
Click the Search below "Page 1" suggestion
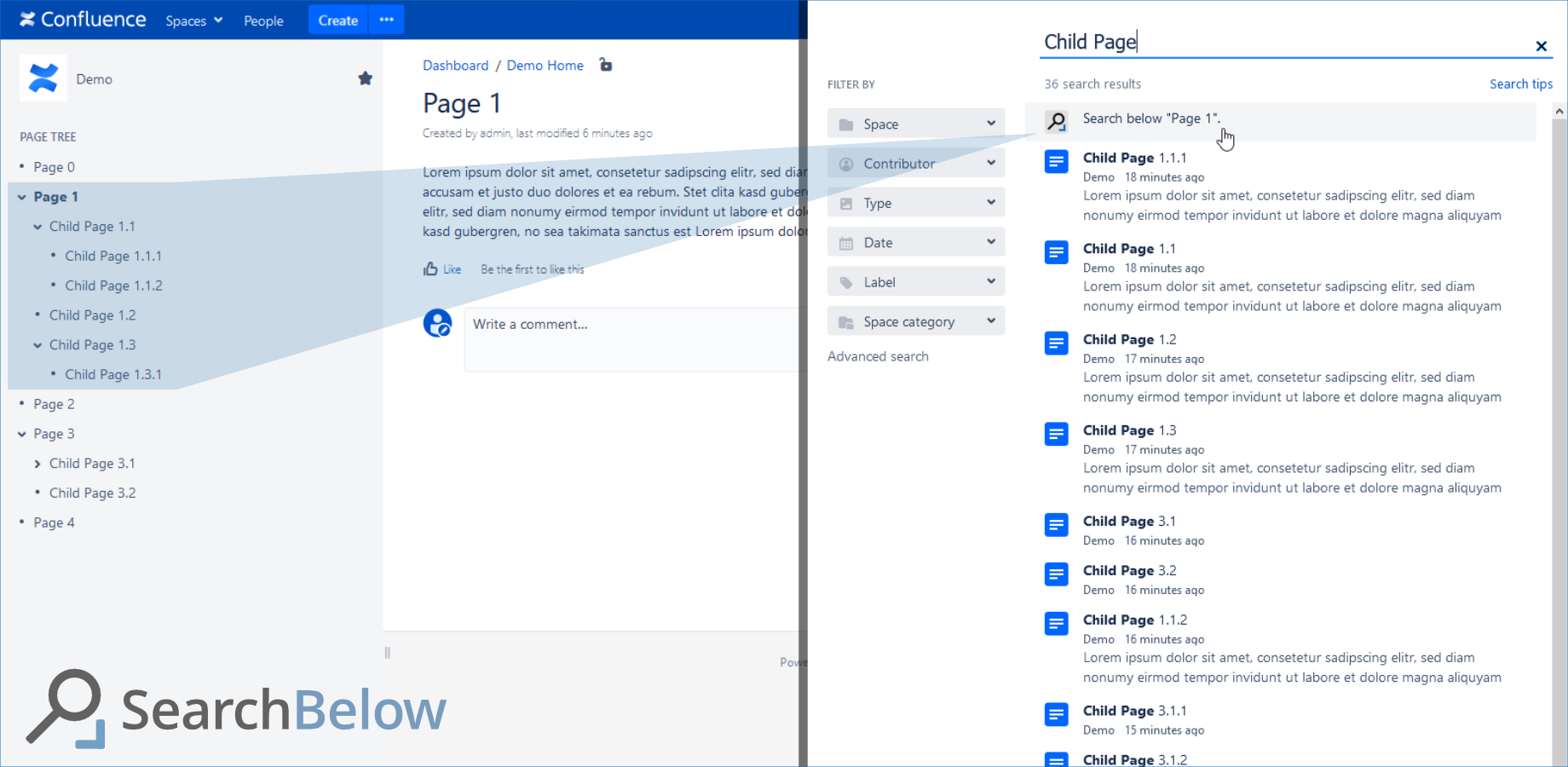tap(1281, 121)
